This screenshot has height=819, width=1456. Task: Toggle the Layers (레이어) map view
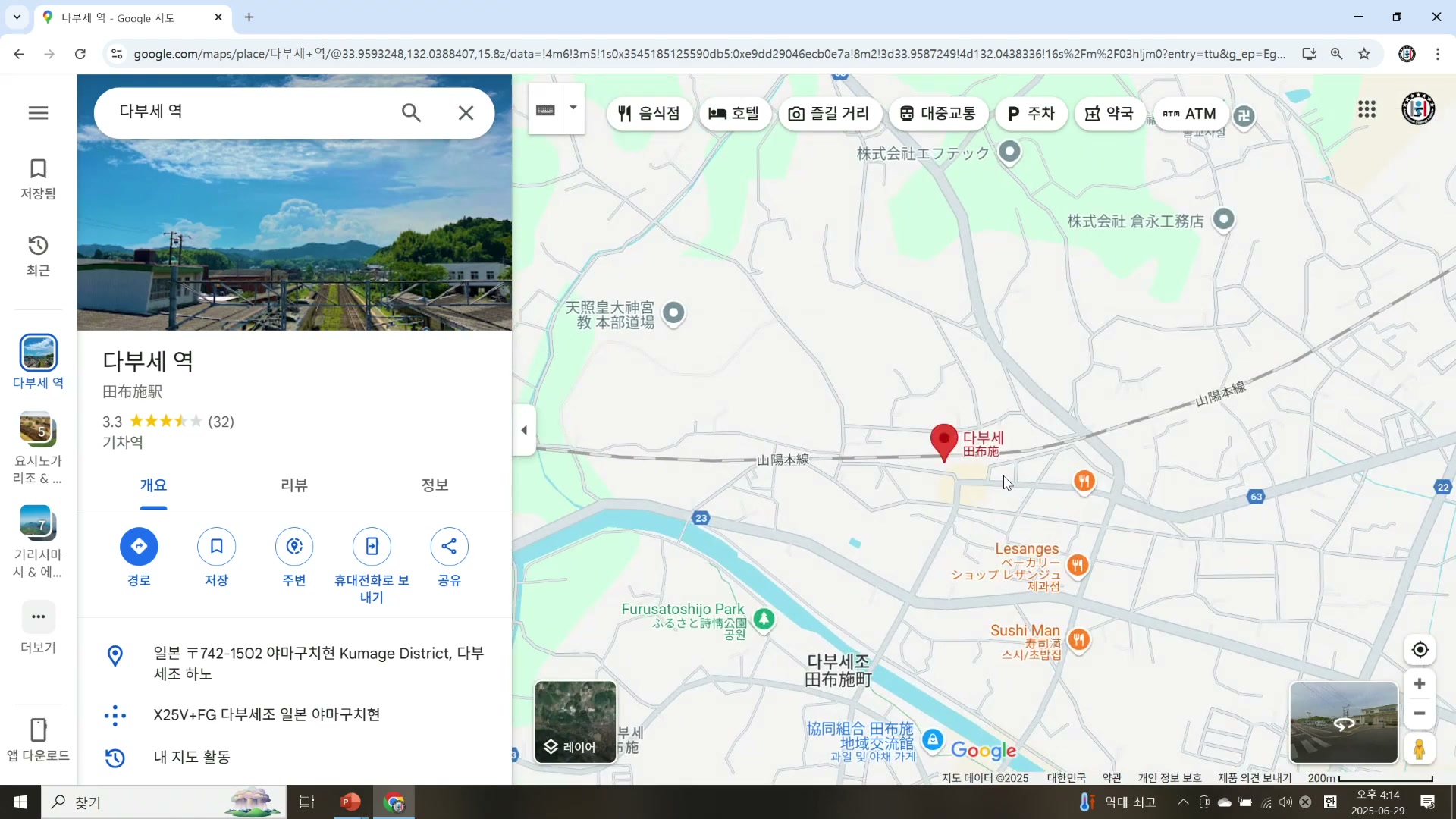(x=576, y=723)
